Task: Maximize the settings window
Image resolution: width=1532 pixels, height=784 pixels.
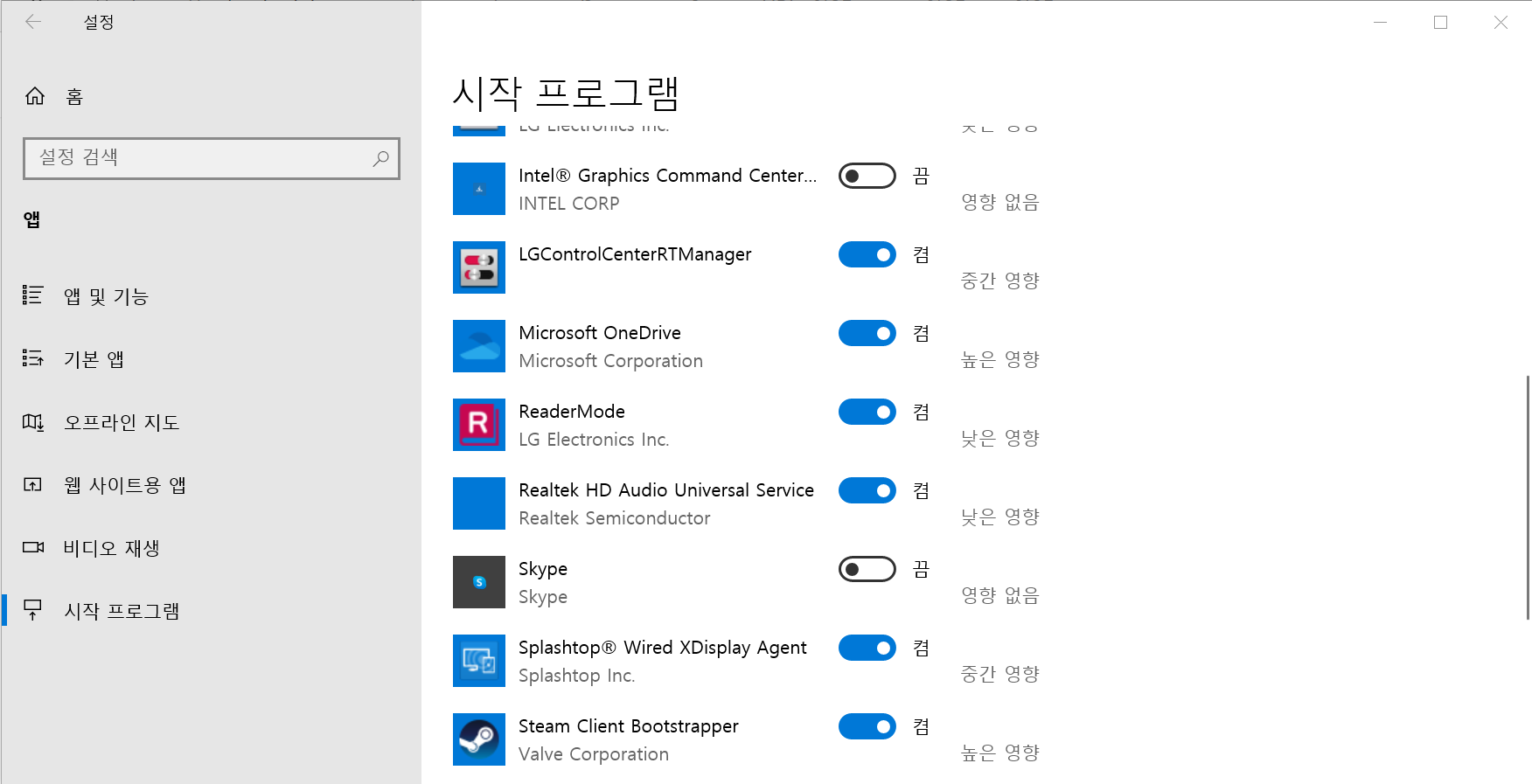Action: (1441, 23)
